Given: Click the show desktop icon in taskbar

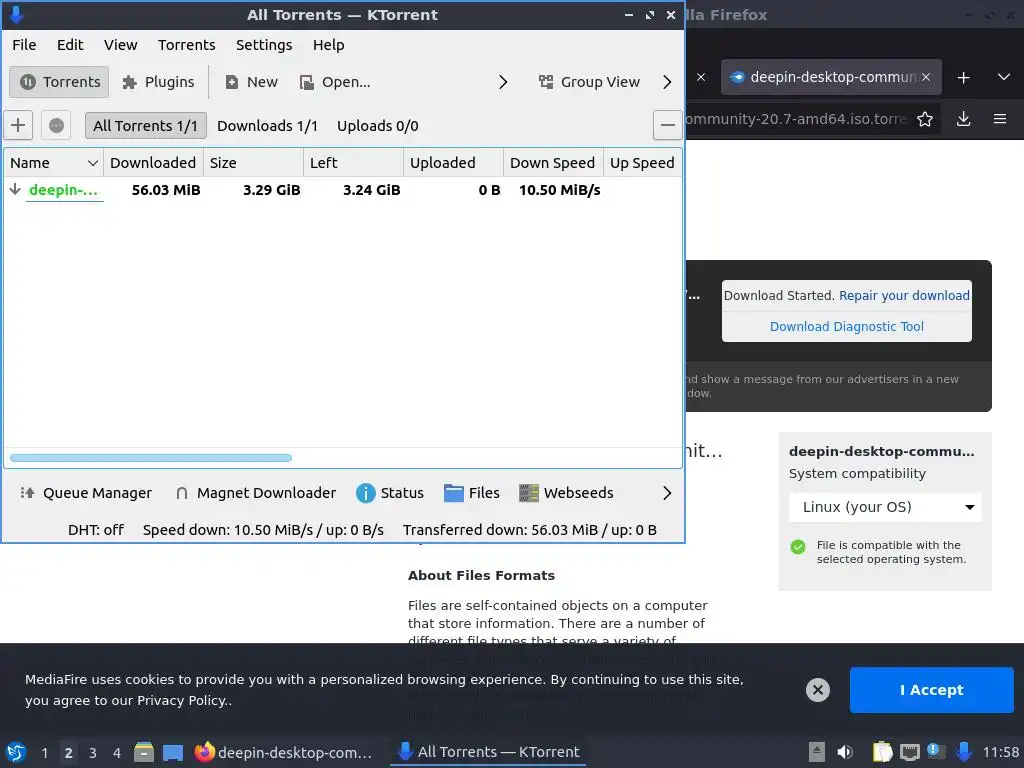Looking at the screenshot, I should click(x=172, y=752).
